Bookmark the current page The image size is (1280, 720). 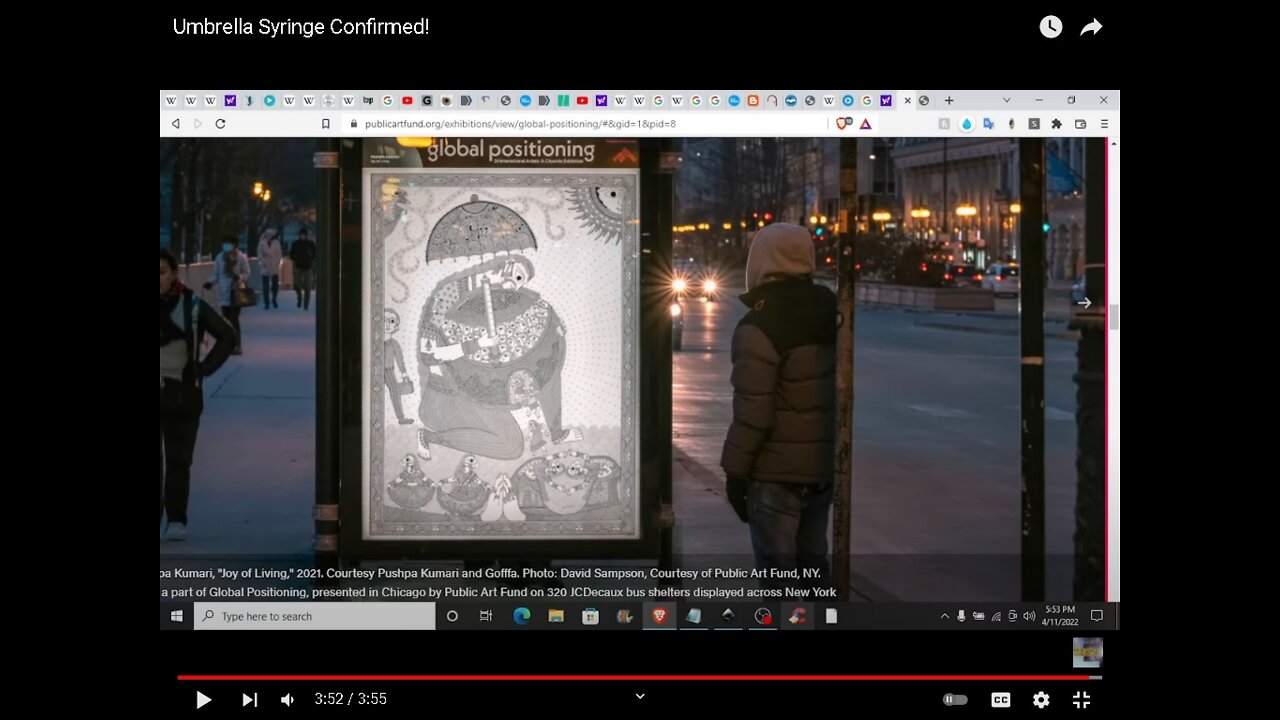pos(326,124)
